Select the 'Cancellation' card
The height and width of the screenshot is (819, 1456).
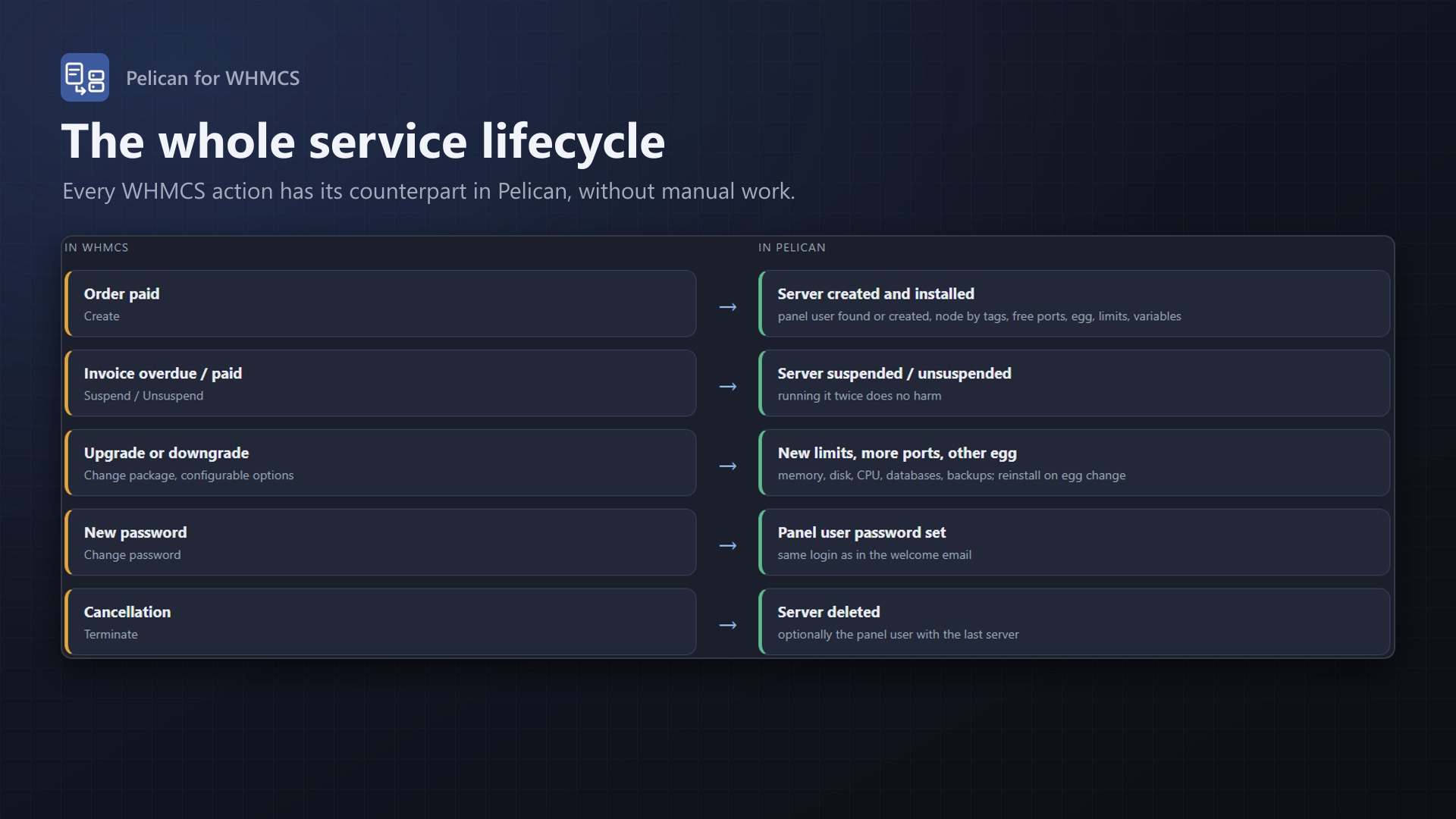pyautogui.click(x=381, y=622)
